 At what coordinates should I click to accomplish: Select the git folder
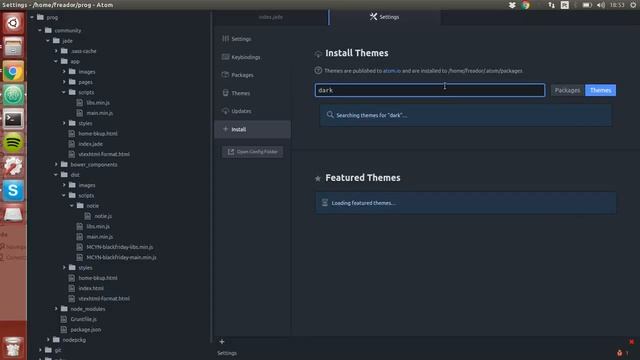click(x=58, y=350)
